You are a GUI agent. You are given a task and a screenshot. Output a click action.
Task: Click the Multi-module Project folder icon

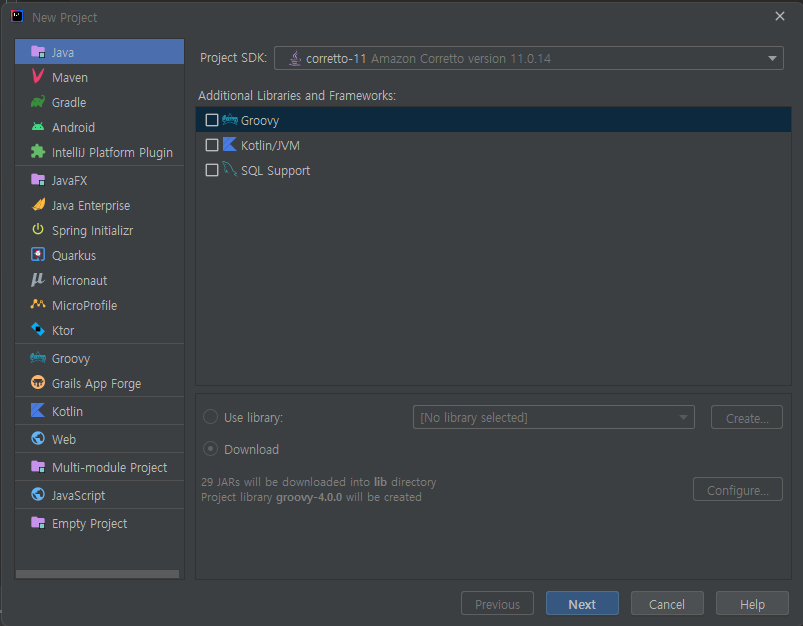[38, 467]
